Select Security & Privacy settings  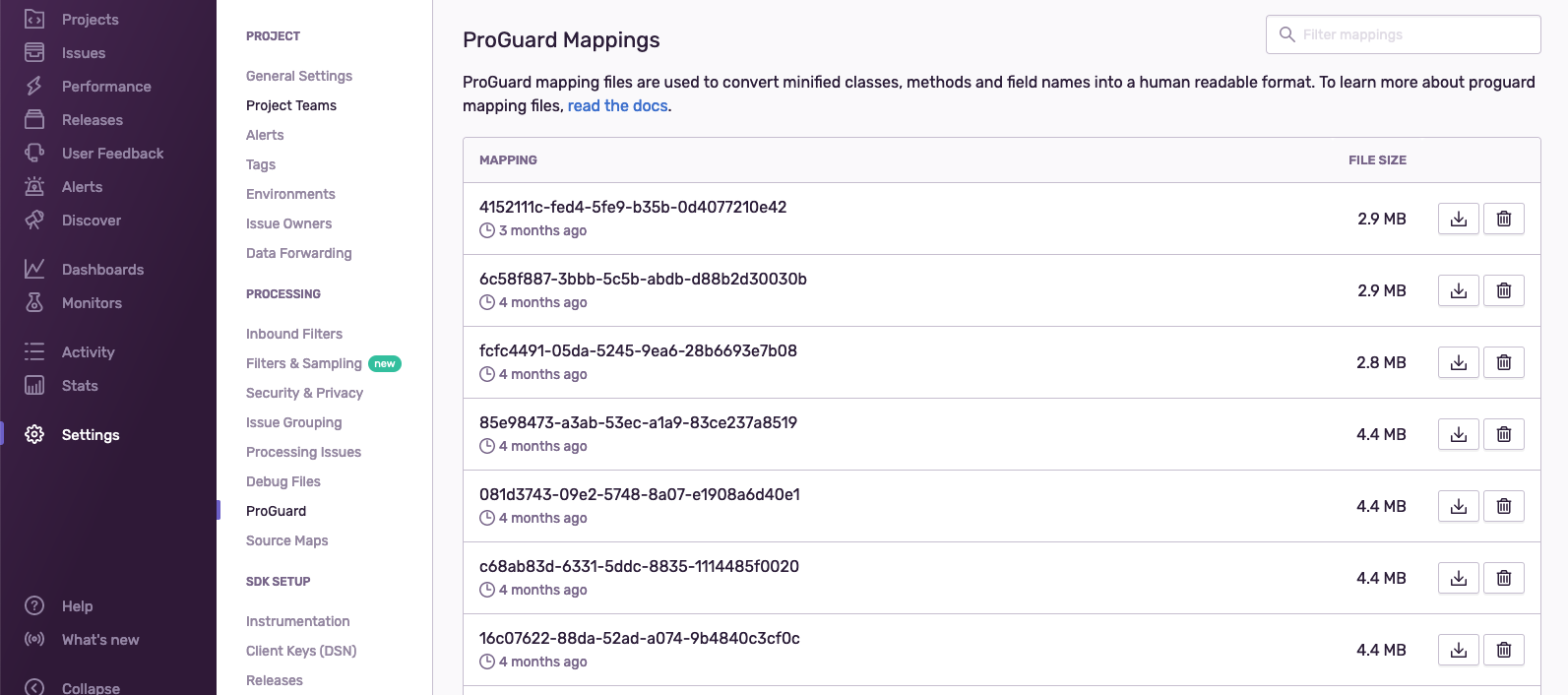(x=304, y=393)
